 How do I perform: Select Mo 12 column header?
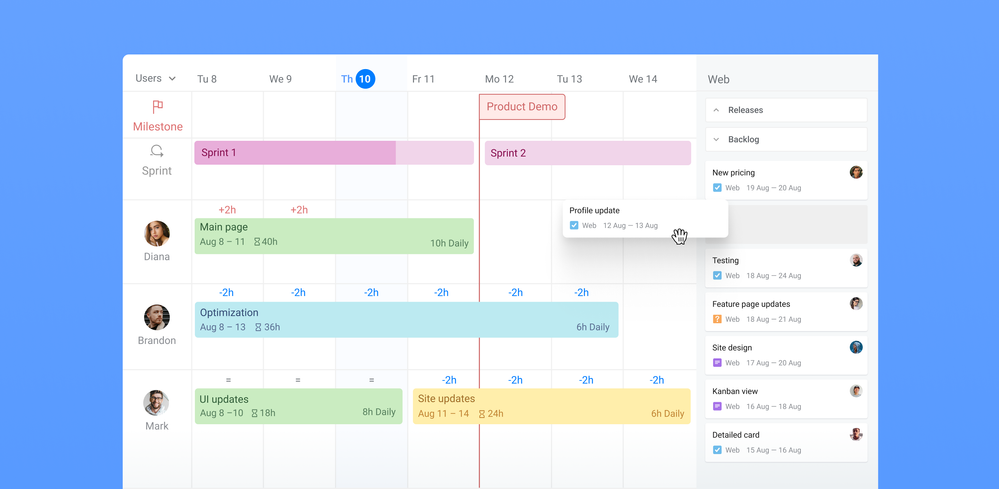pos(499,79)
